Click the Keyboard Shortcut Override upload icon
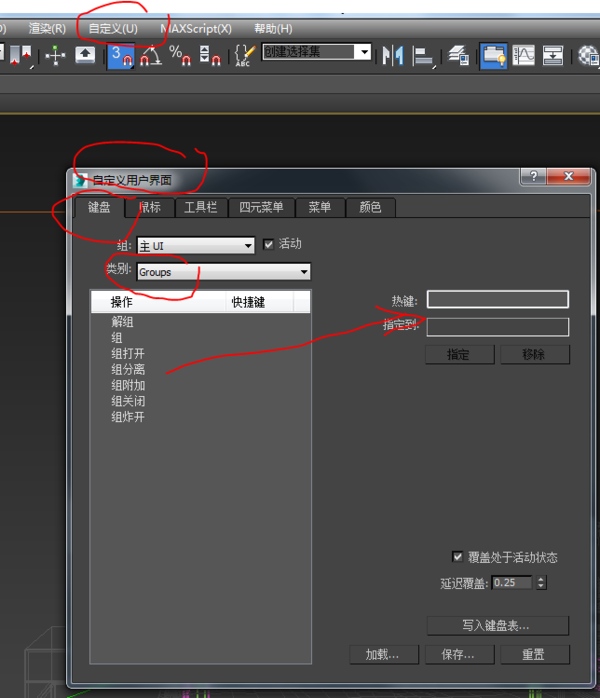The width and height of the screenshot is (600, 698). pos(85,55)
